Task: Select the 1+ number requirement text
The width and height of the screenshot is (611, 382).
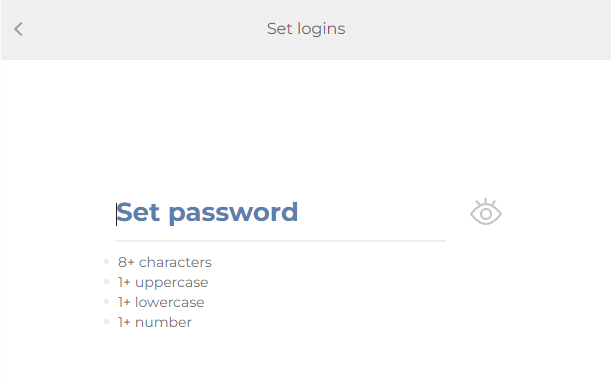Action: coord(155,322)
